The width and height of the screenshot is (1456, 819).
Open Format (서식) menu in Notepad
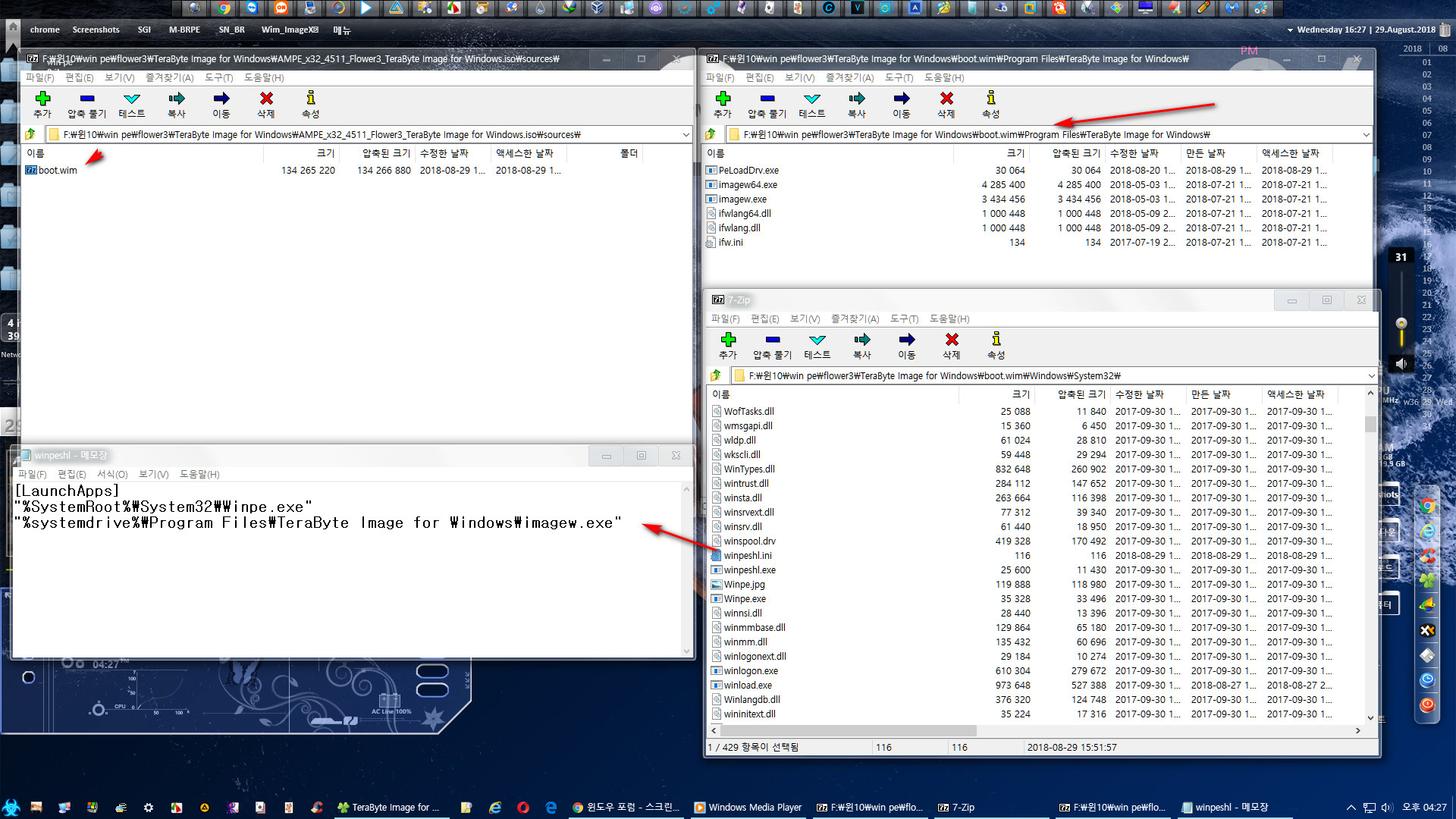point(112,474)
